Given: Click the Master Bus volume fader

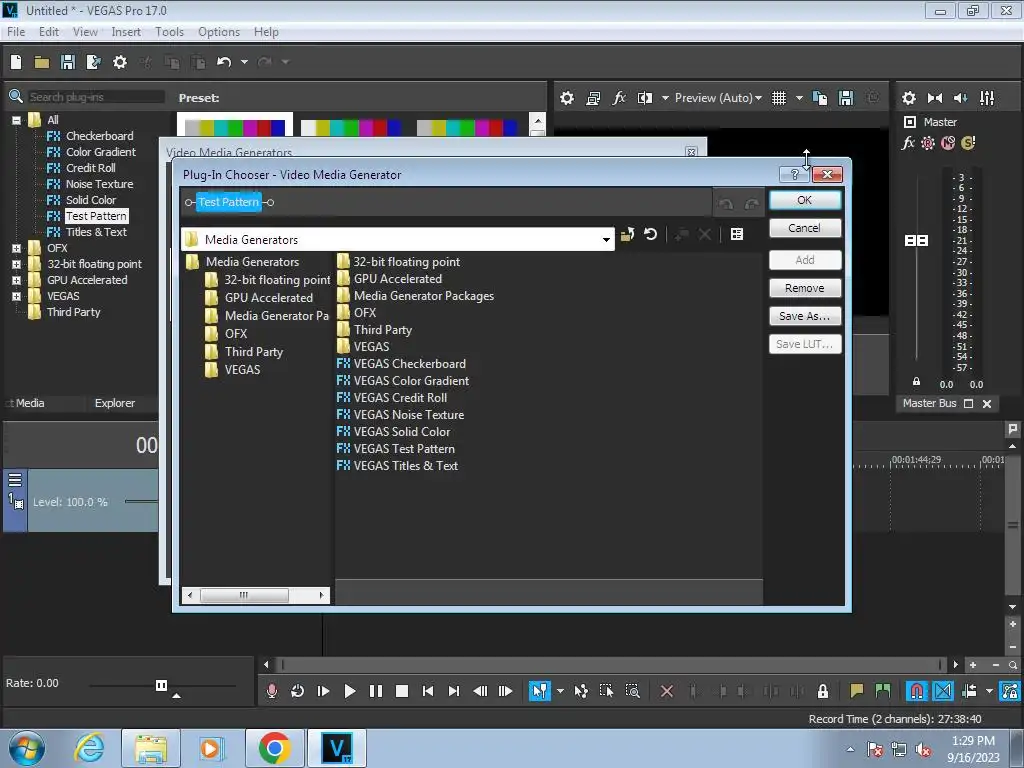Looking at the screenshot, I should pos(916,240).
